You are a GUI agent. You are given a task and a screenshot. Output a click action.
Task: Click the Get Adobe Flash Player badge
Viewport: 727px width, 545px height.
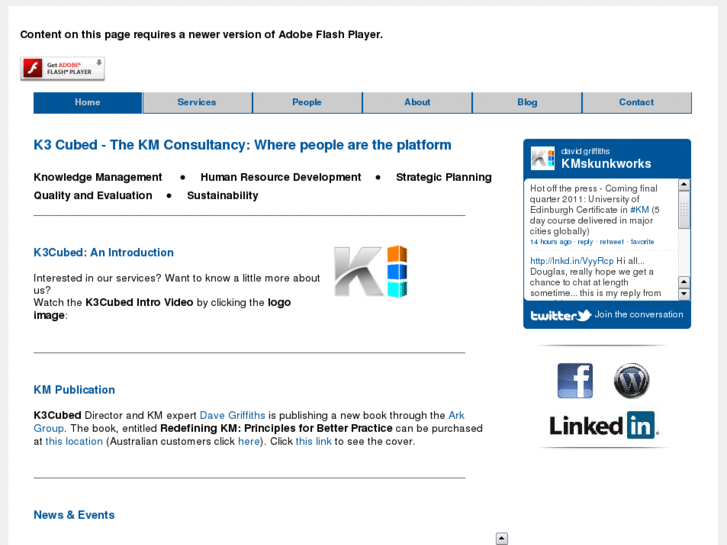pos(63,69)
